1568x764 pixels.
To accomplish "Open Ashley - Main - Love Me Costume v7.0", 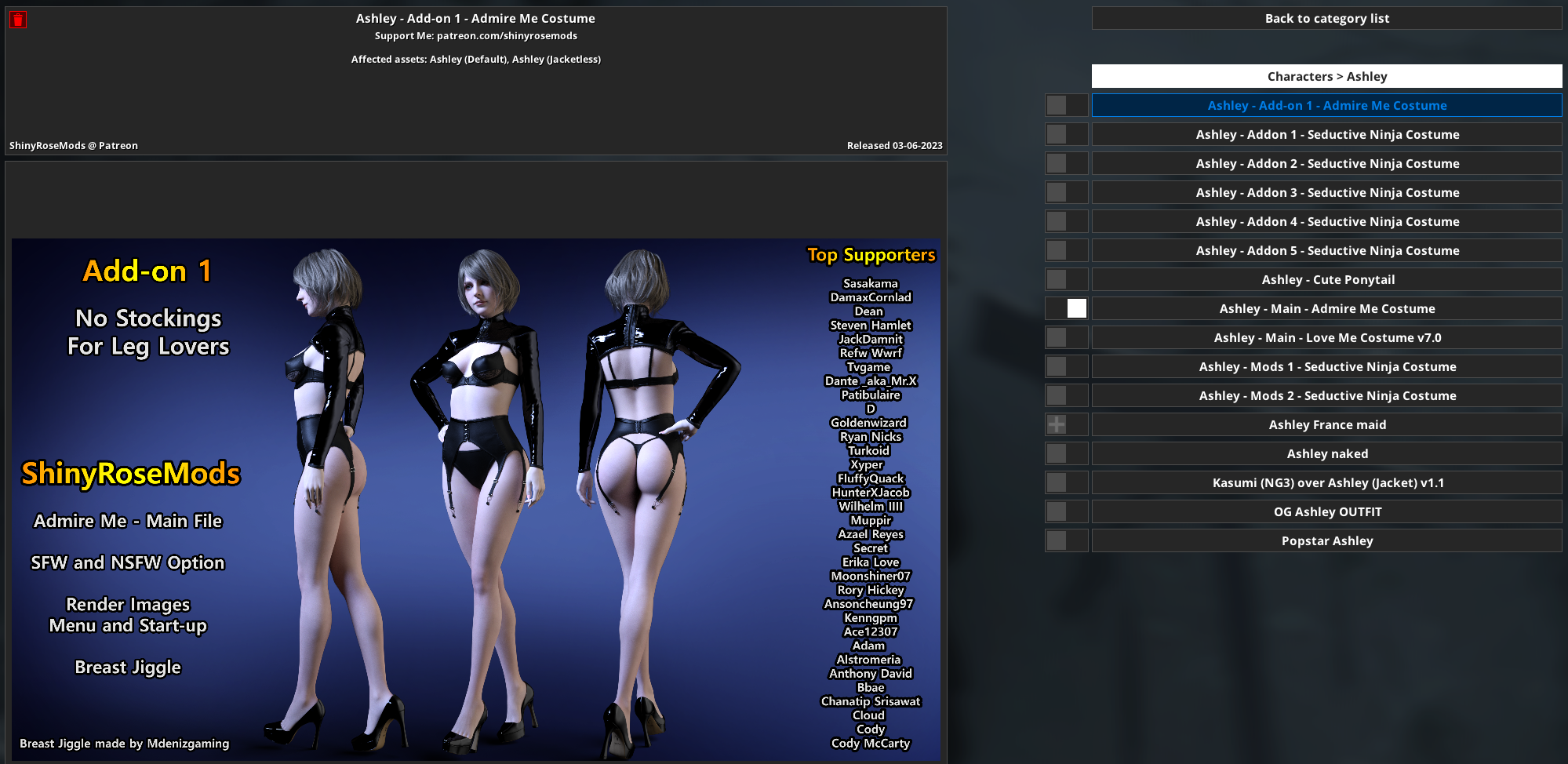I will pos(1326,337).
